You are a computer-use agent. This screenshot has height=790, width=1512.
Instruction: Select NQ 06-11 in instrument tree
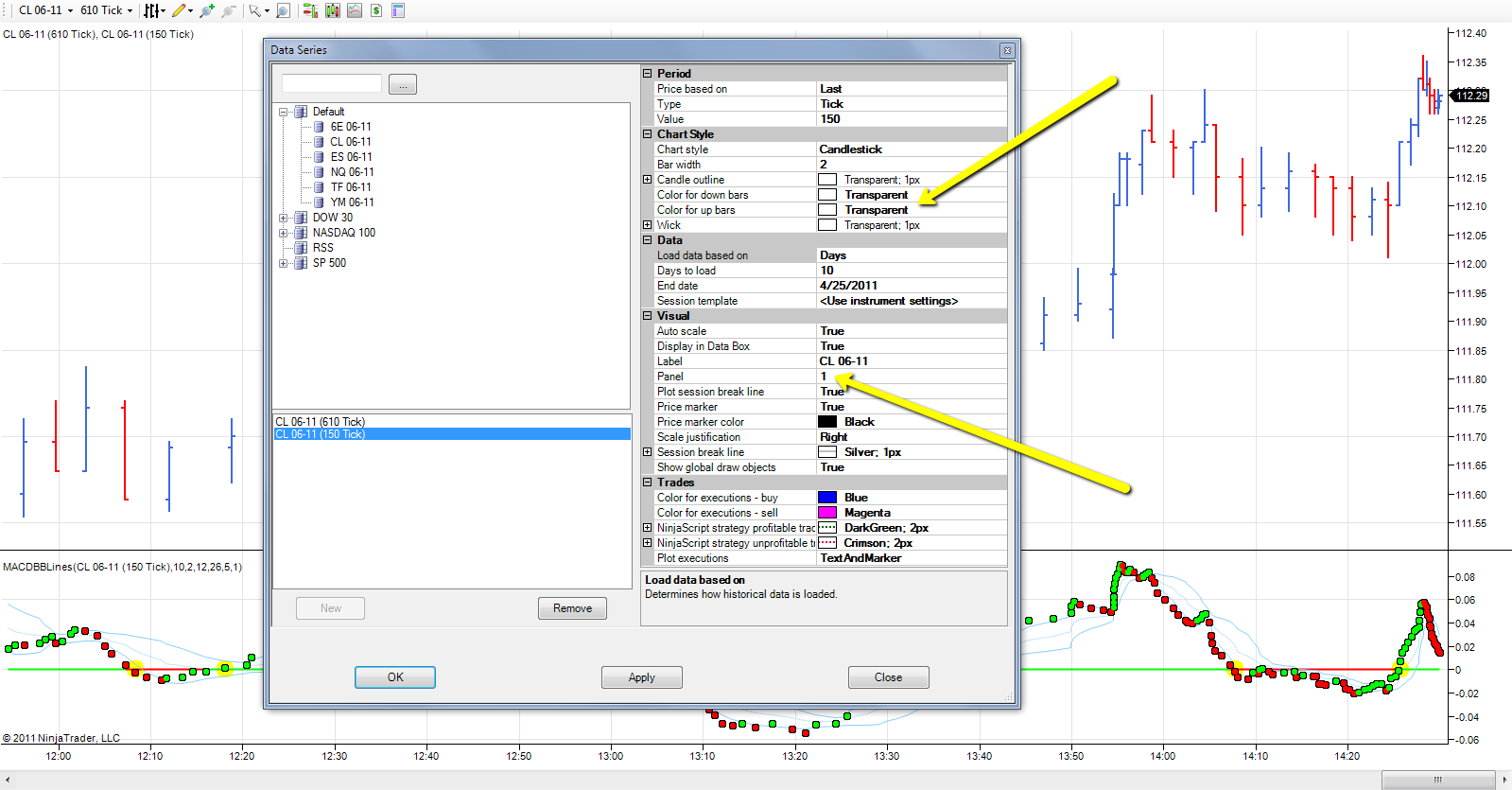tap(352, 172)
